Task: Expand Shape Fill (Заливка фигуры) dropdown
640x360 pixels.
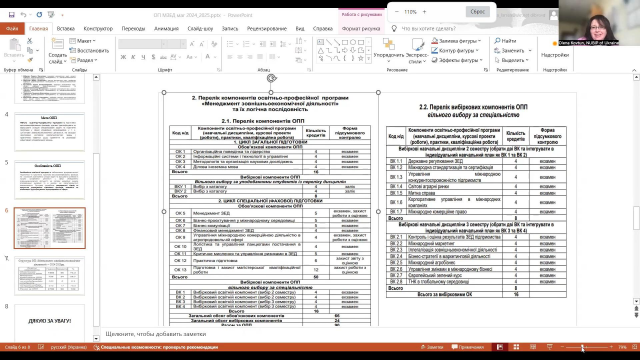Action: click(480, 41)
